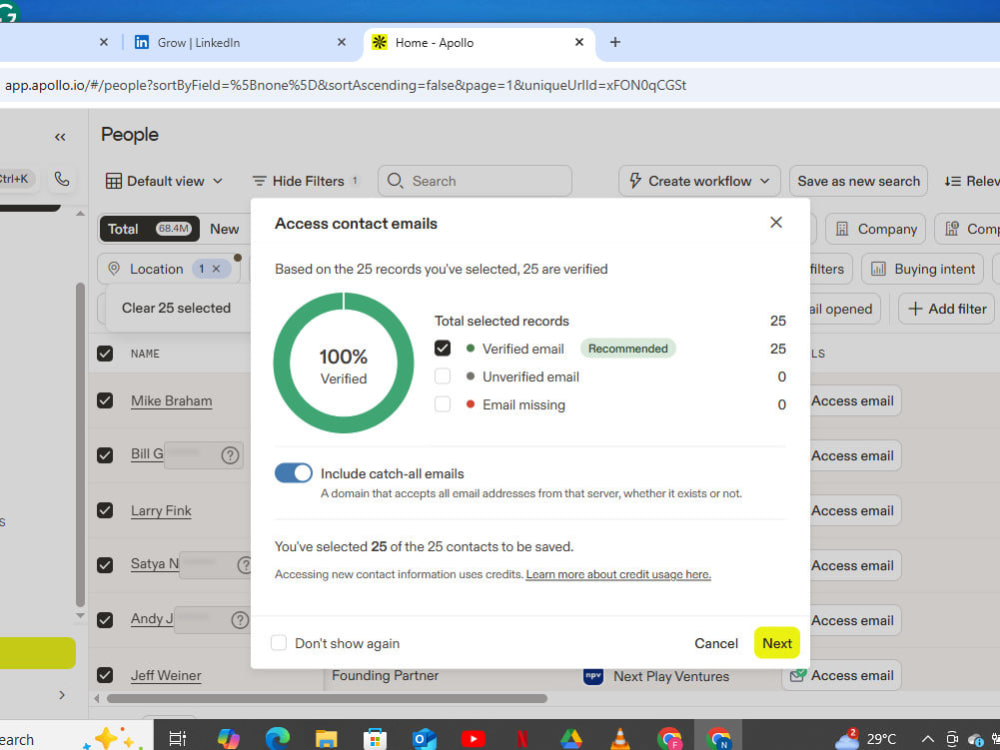This screenshot has height=750, width=1000.
Task: Close the Access contact emails dialog
Action: pos(776,223)
